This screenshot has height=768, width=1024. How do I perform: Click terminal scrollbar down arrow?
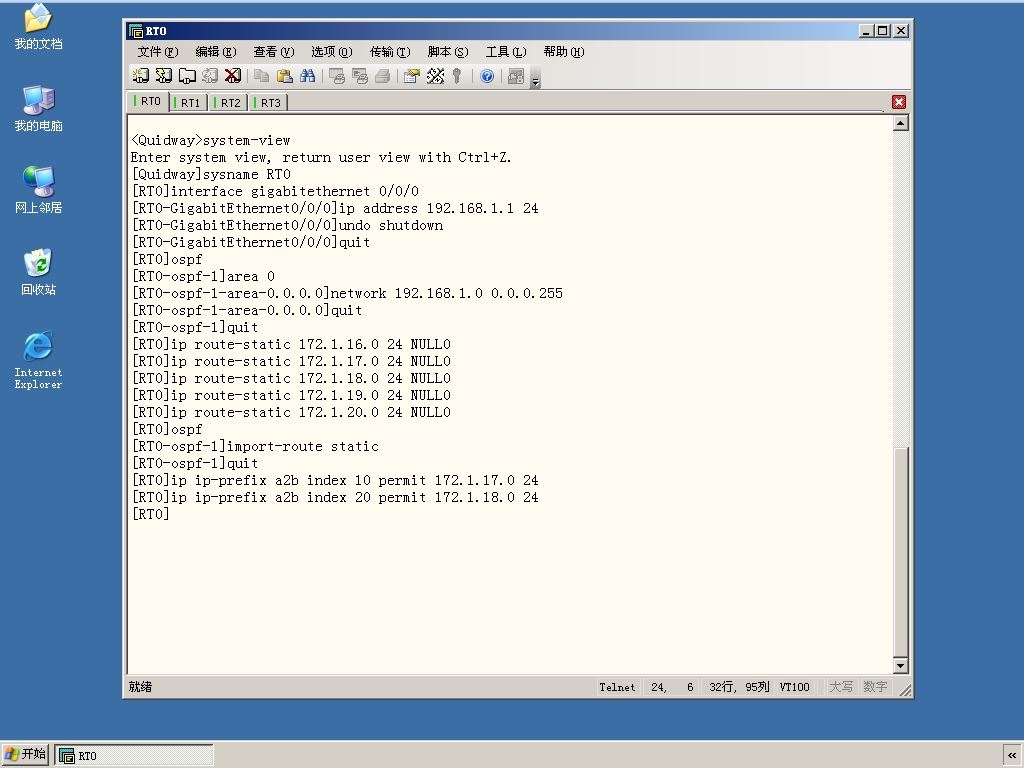coord(901,665)
